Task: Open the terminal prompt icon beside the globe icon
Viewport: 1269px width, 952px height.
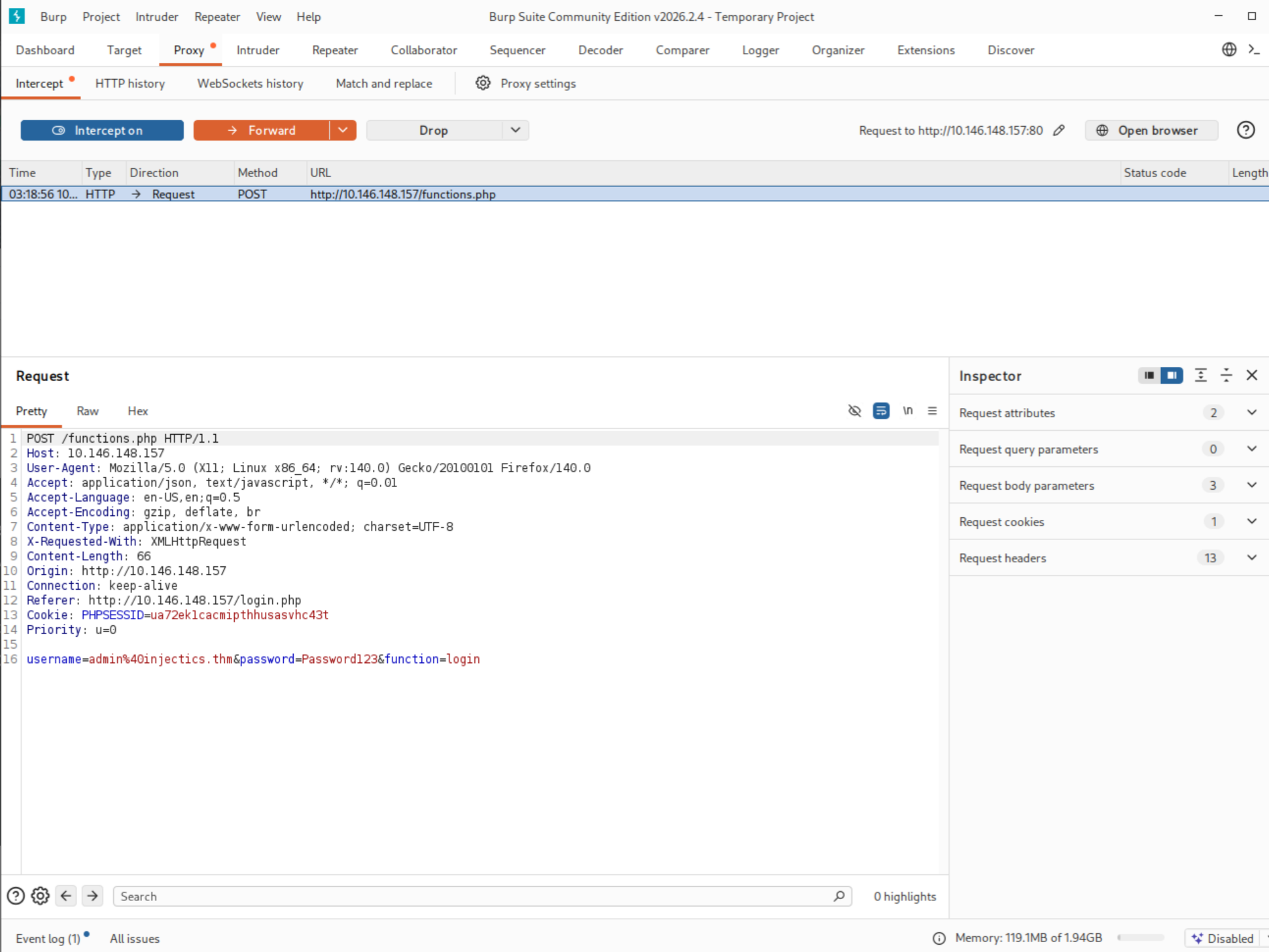Action: point(1254,50)
